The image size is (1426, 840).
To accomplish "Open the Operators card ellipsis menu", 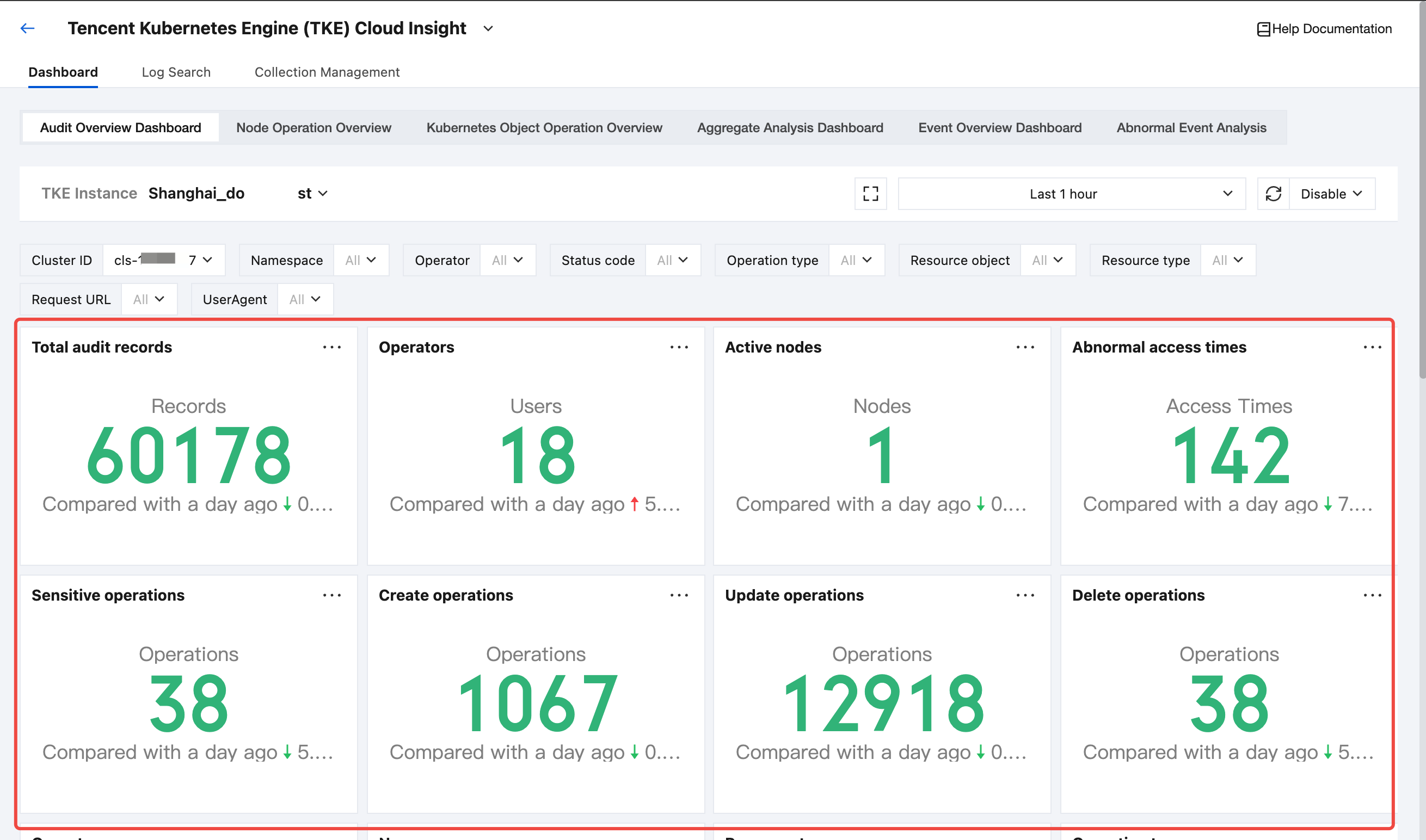I will (679, 347).
